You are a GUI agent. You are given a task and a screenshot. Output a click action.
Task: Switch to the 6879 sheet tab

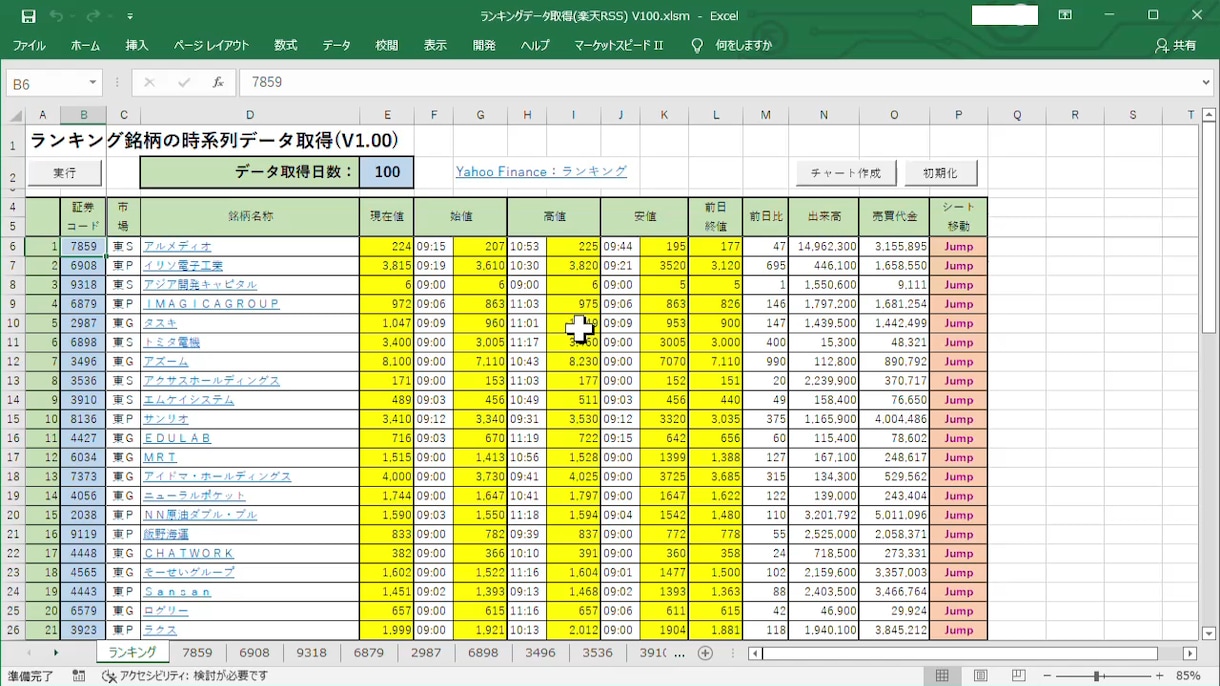(x=368, y=653)
